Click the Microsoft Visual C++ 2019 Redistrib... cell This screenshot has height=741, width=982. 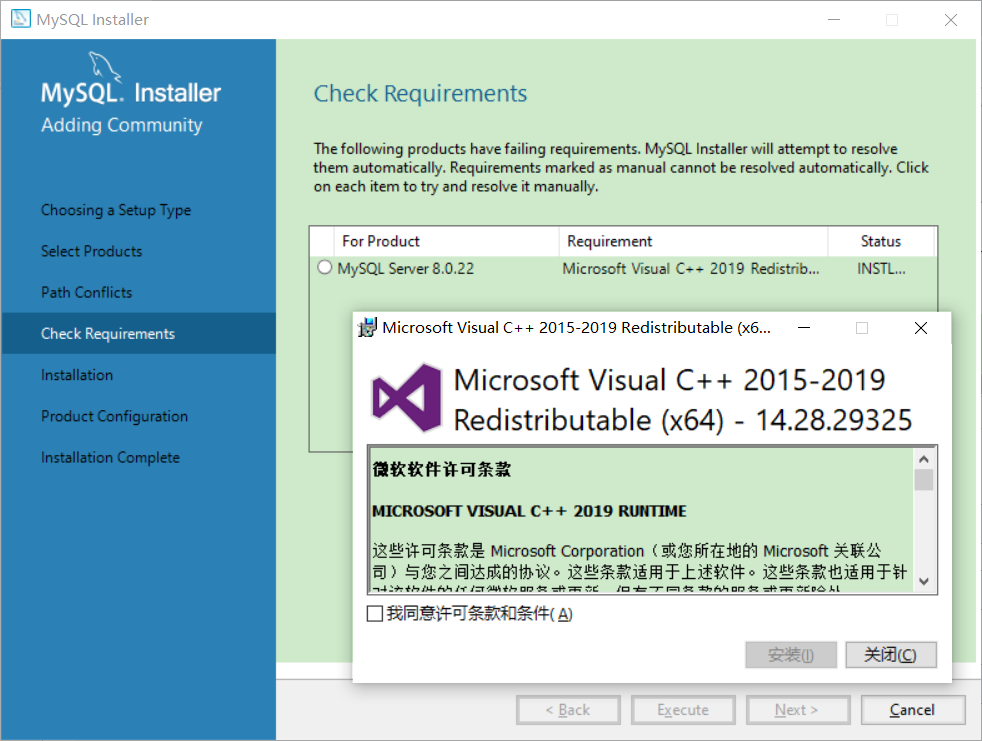point(691,269)
